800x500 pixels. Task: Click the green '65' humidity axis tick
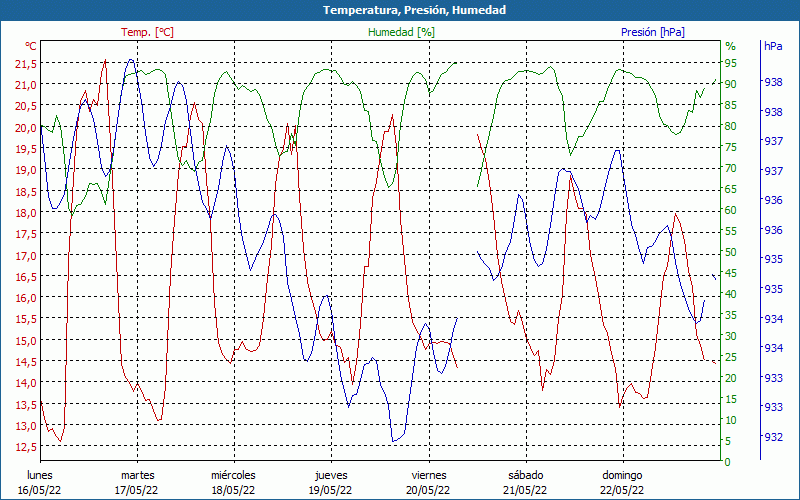click(x=731, y=189)
